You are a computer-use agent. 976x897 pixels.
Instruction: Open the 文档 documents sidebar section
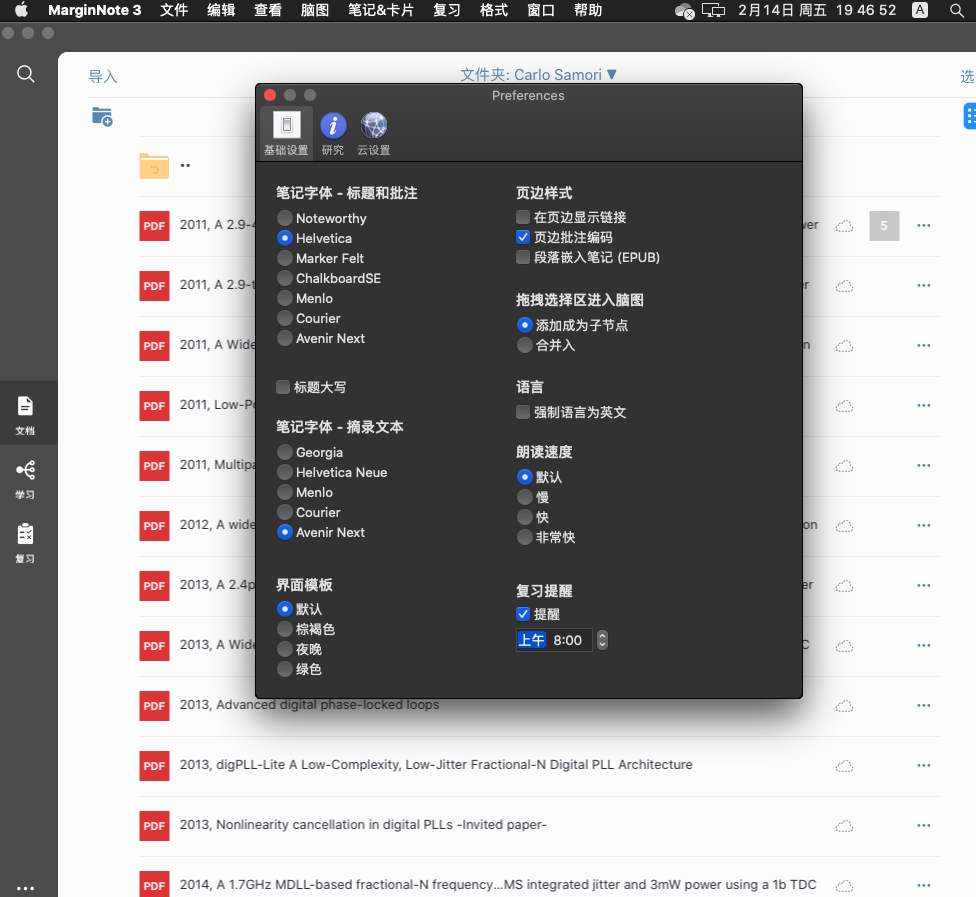pos(25,415)
